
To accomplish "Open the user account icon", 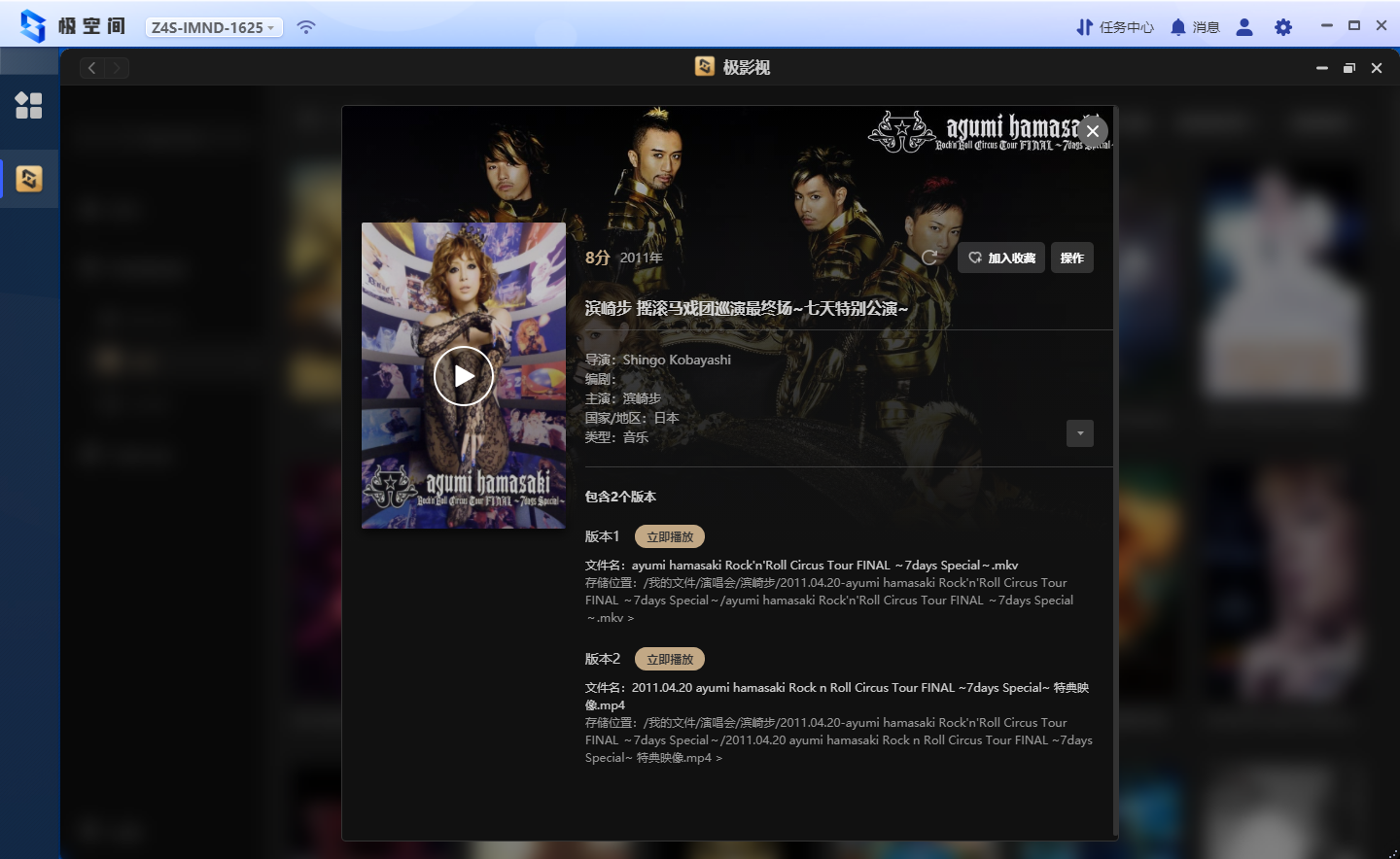I will pyautogui.click(x=1244, y=27).
